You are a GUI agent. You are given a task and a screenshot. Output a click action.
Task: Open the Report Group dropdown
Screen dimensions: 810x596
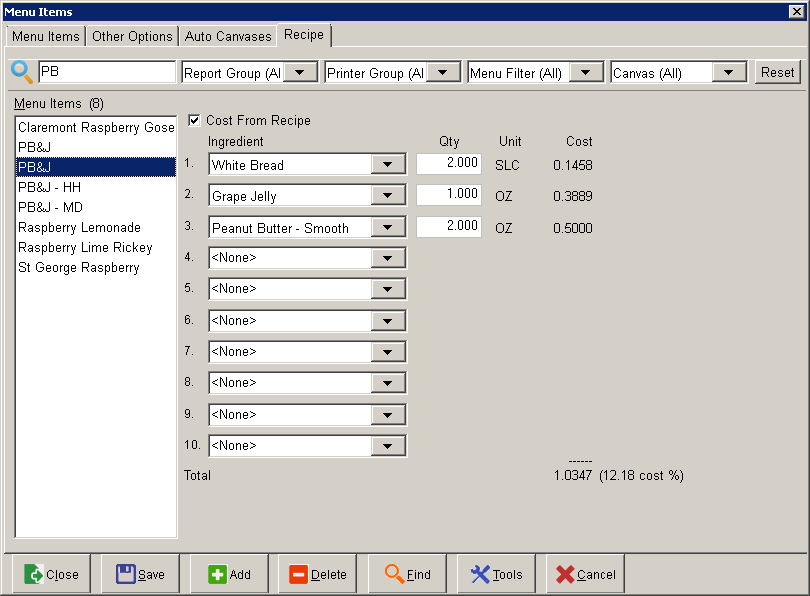coord(300,72)
